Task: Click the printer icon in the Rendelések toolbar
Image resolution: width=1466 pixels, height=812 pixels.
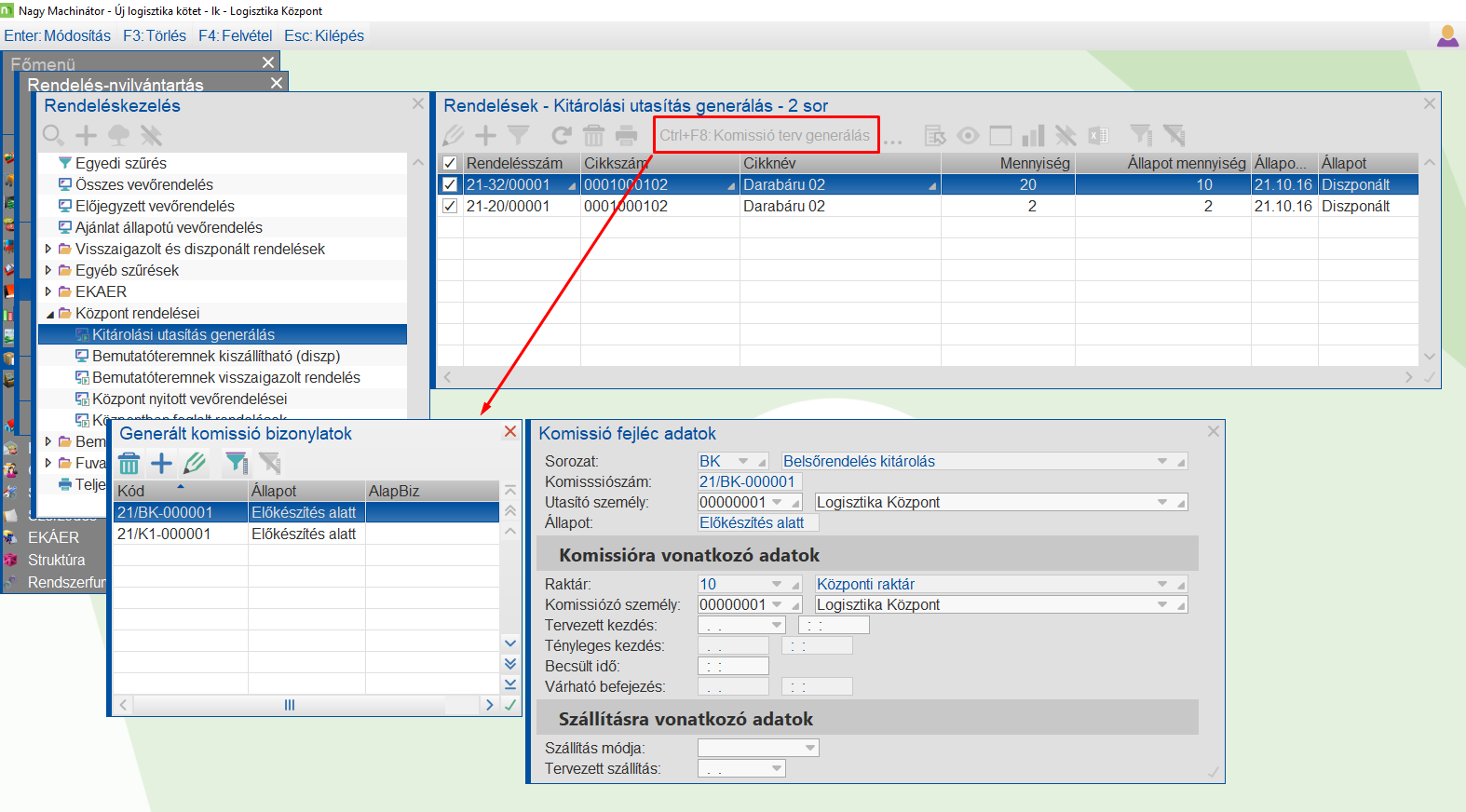Action: click(626, 136)
